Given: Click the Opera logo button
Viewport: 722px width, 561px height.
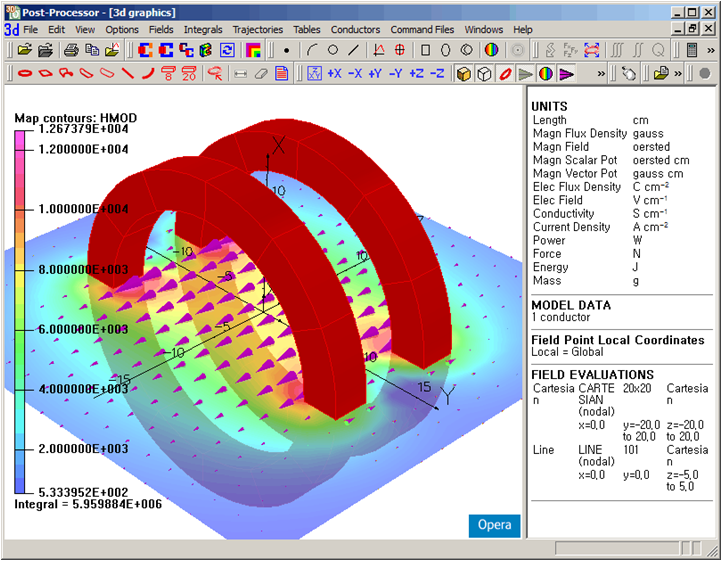Looking at the screenshot, I should 494,525.
